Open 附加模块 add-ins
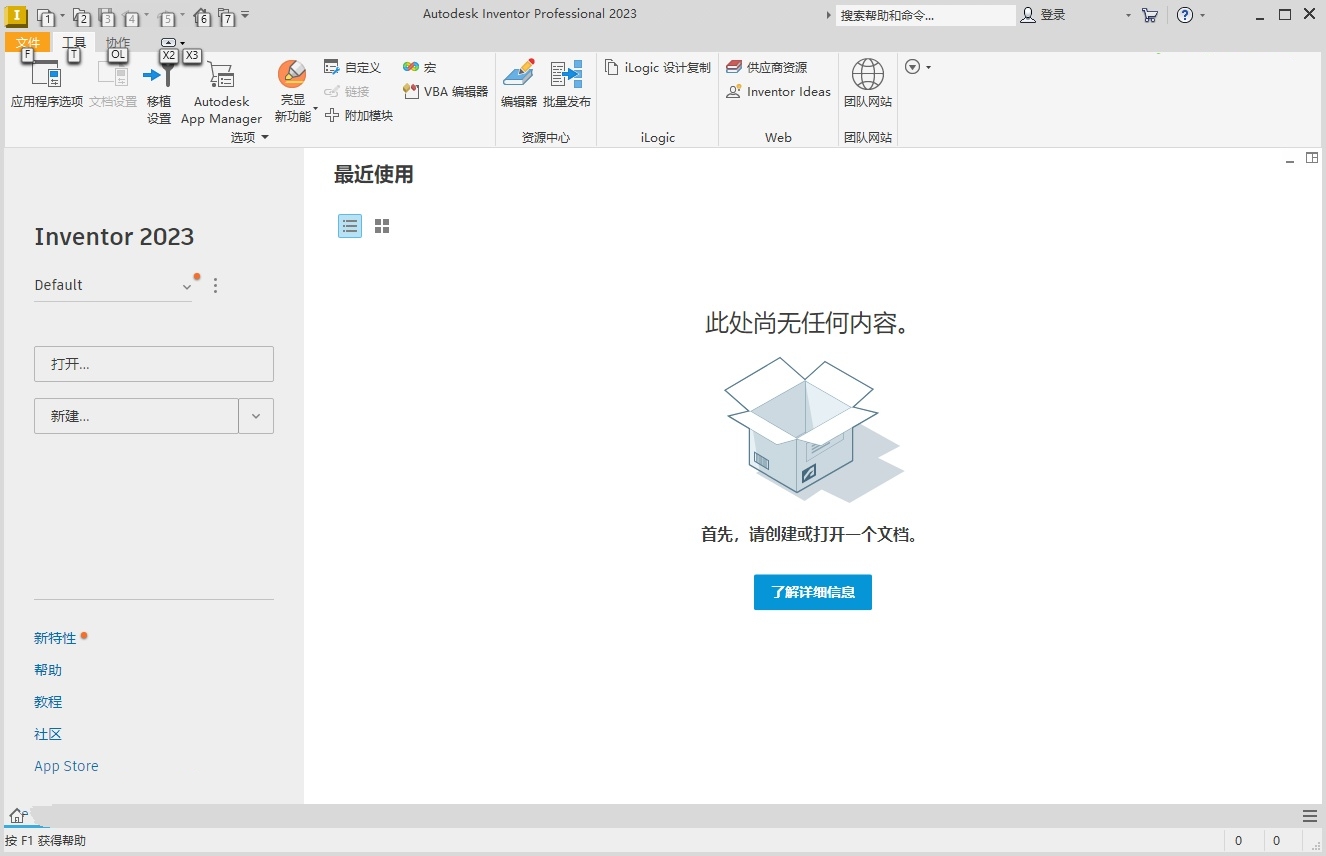 tap(359, 115)
